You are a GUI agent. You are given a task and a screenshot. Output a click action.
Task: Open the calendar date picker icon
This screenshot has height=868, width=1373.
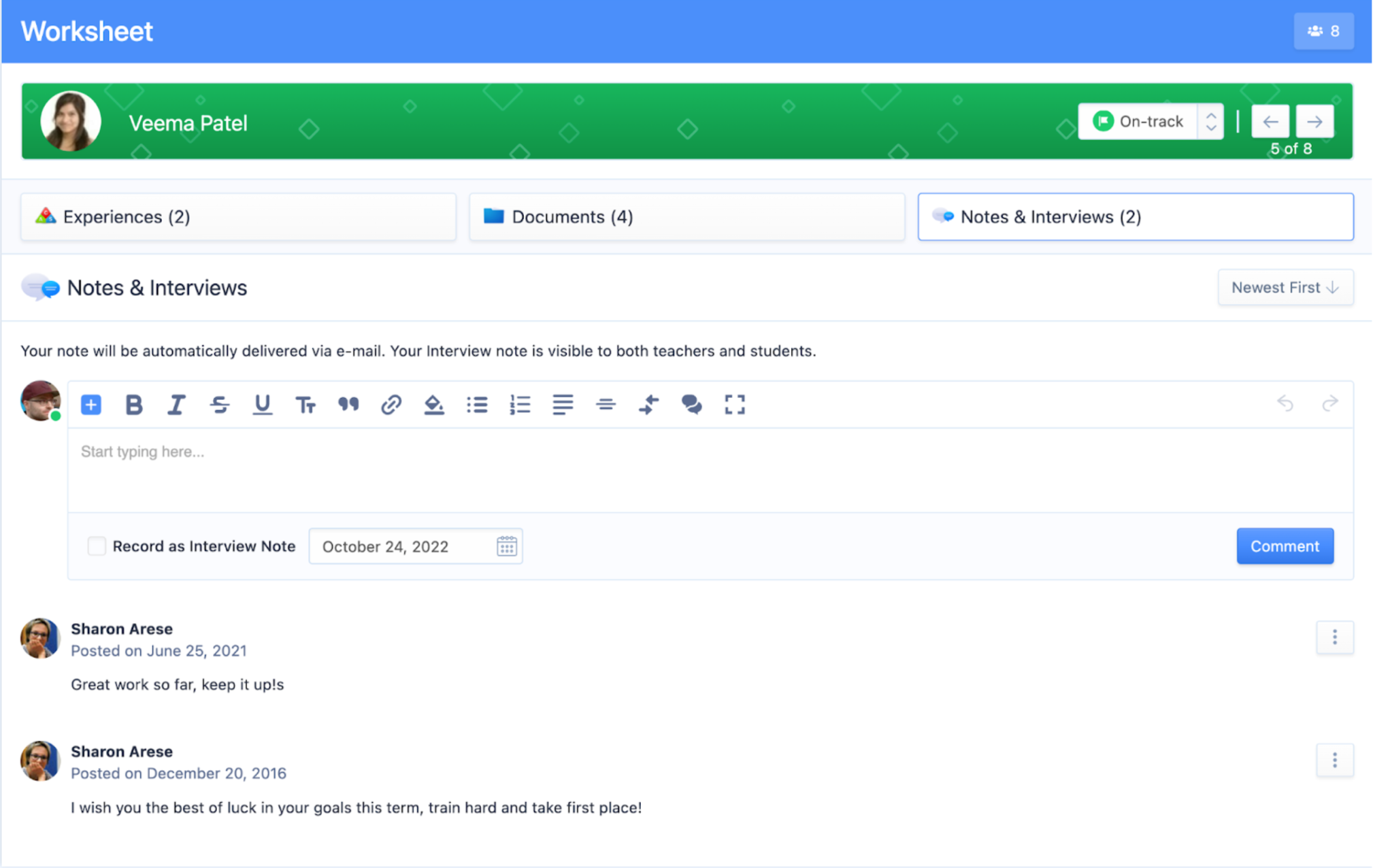(x=506, y=546)
